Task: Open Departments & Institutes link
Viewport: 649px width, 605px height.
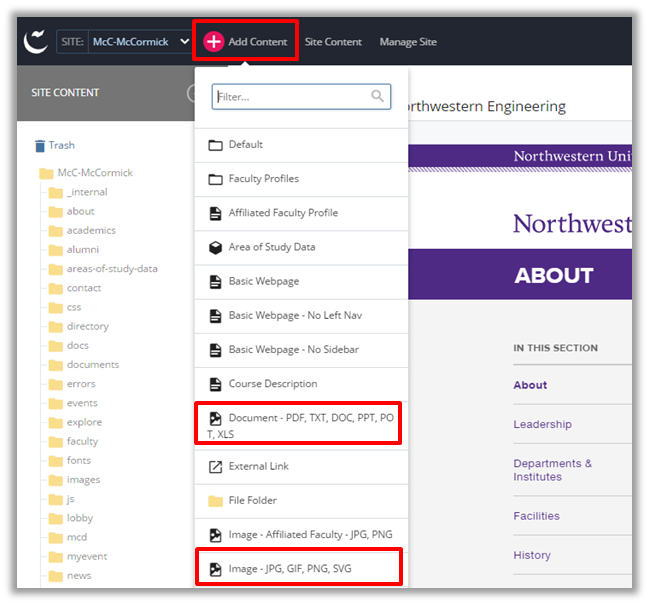Action: click(x=553, y=470)
